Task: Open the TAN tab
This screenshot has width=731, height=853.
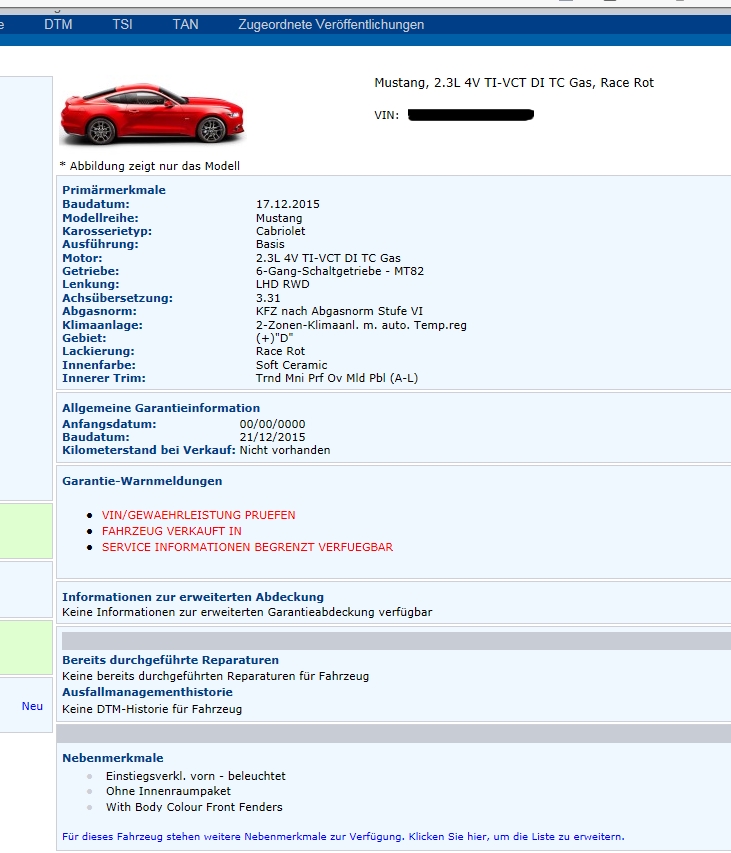Action: click(x=185, y=24)
